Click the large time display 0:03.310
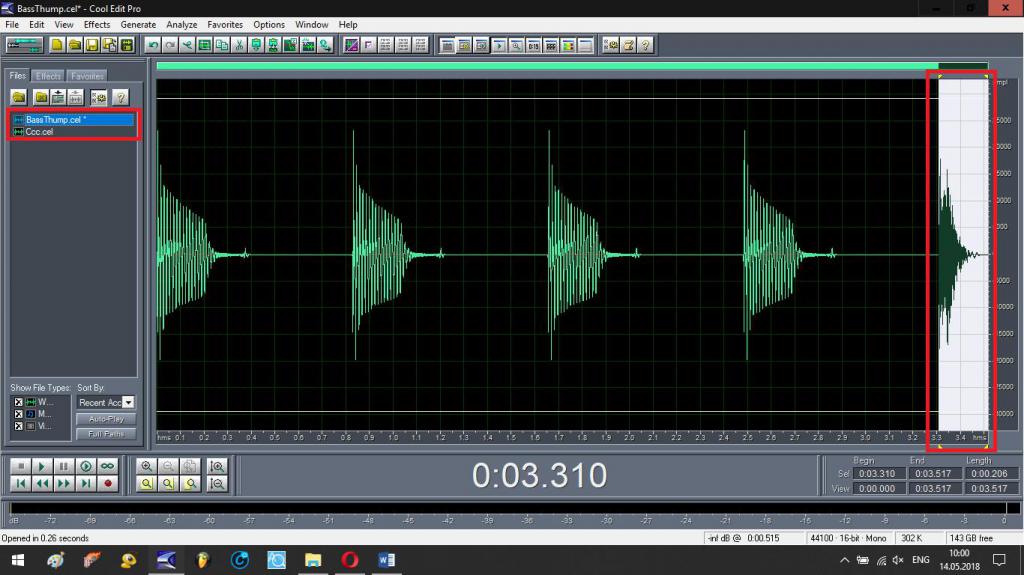 point(539,475)
